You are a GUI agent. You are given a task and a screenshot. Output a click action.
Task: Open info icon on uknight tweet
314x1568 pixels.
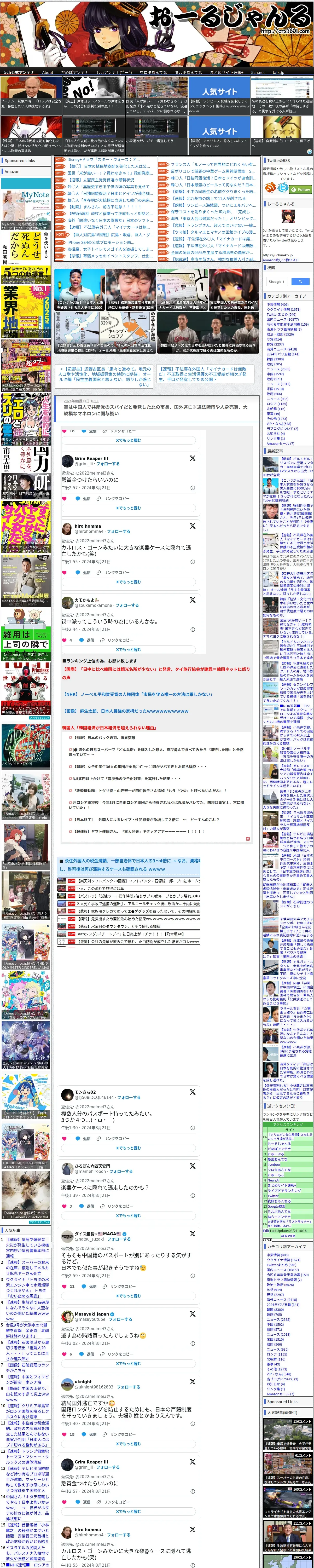(193, 1424)
